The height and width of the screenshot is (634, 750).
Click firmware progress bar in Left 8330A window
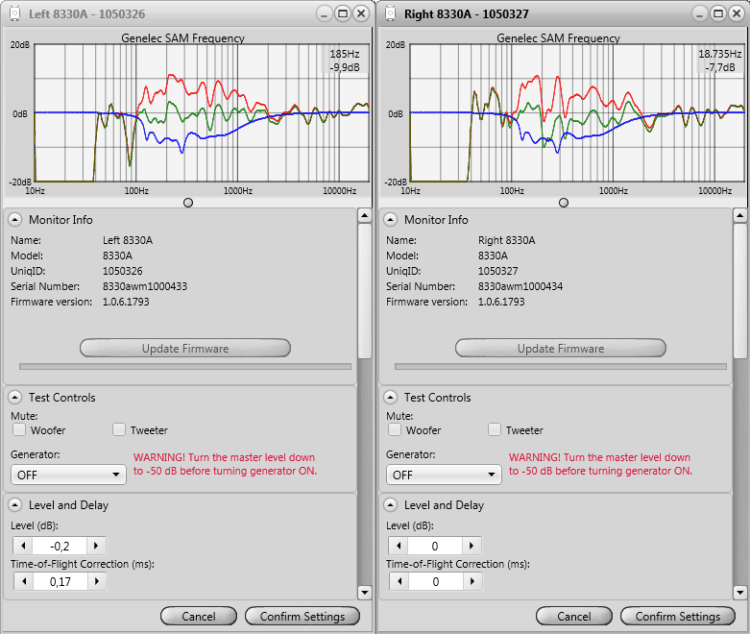(x=185, y=367)
